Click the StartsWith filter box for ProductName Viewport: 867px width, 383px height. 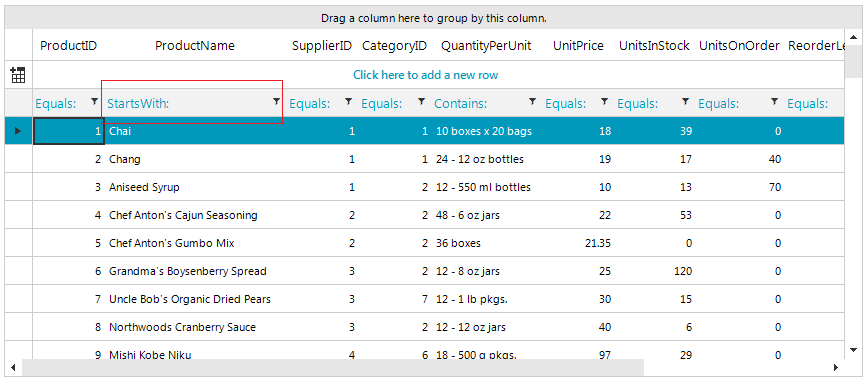187,103
